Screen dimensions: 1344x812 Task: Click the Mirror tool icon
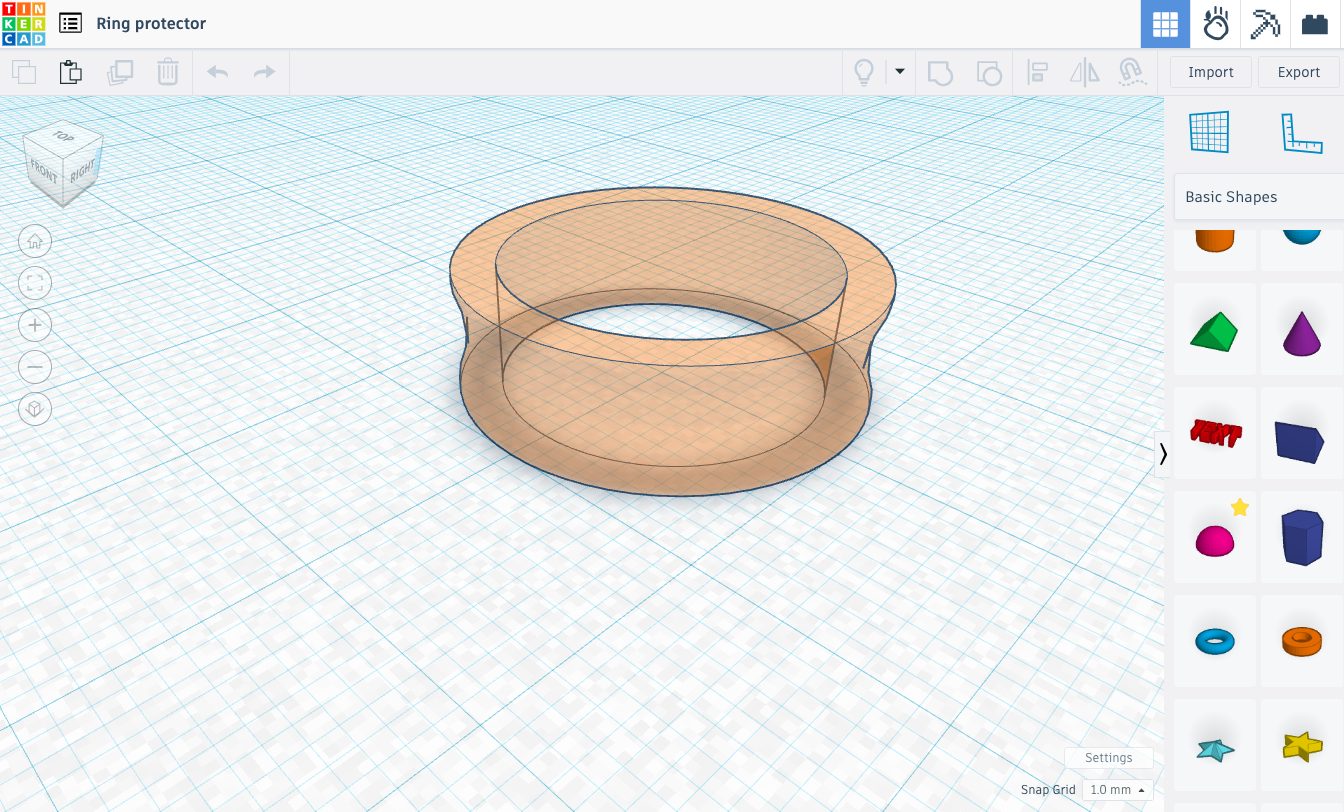coord(1085,72)
